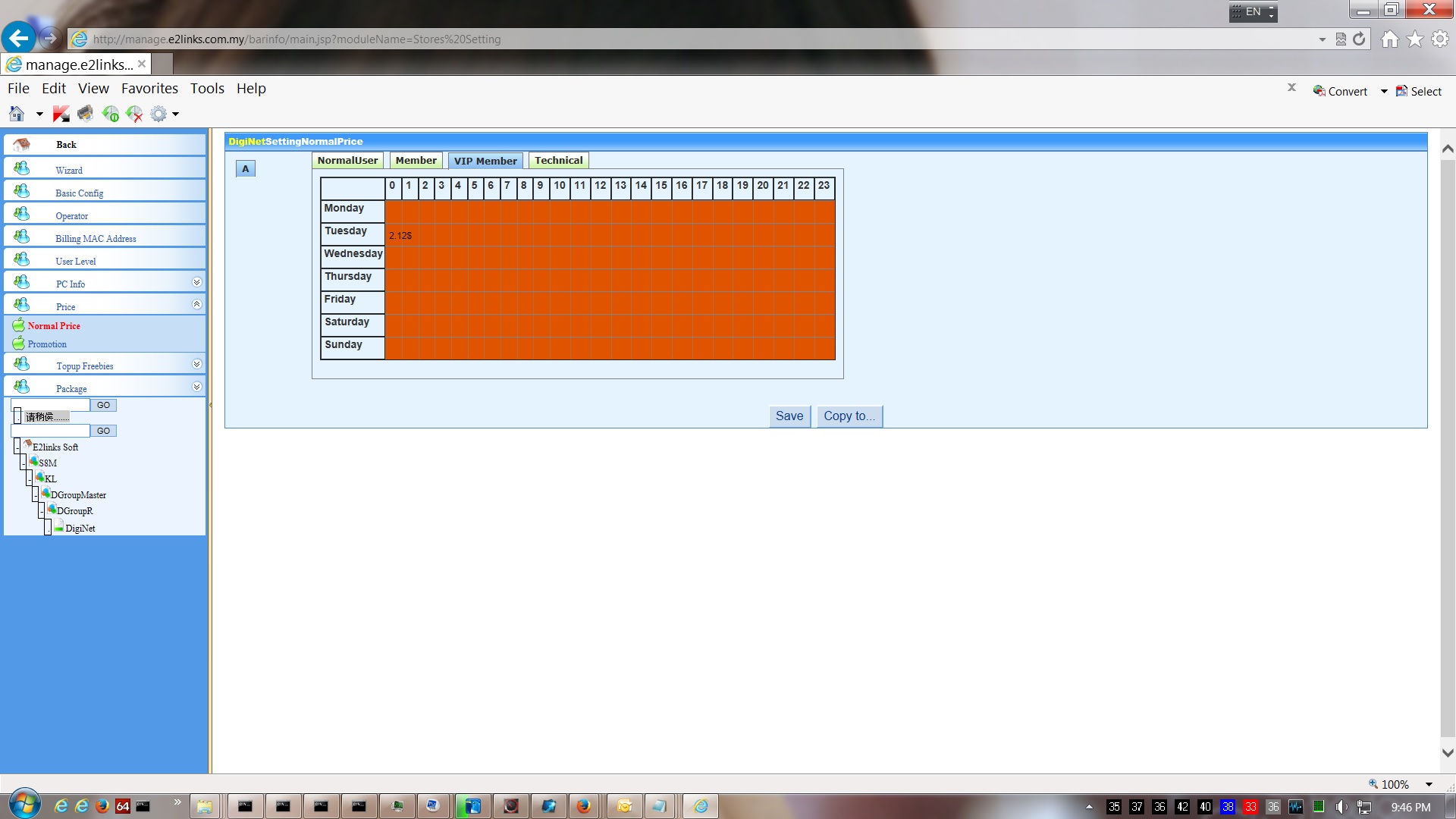Click the Copy to... button
The width and height of the screenshot is (1456, 819).
tap(849, 416)
